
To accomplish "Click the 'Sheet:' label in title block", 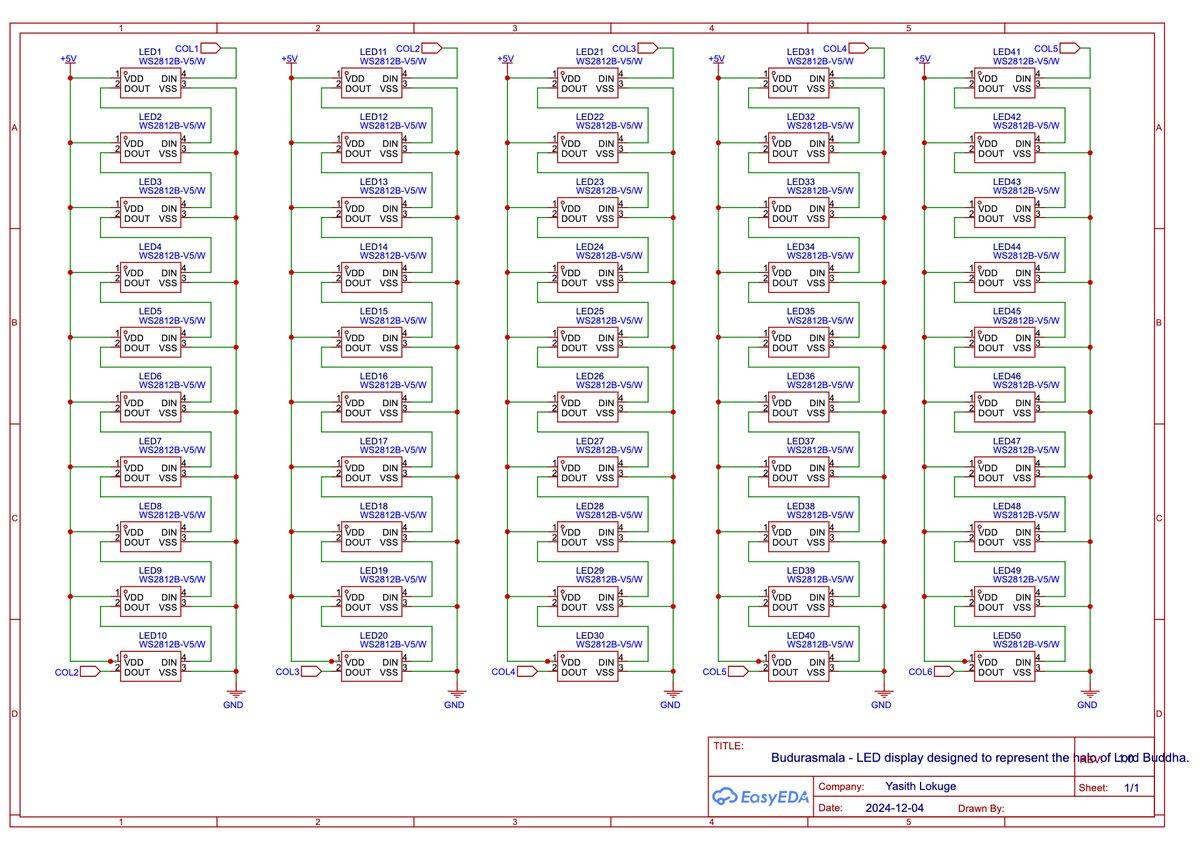I will (x=1092, y=788).
